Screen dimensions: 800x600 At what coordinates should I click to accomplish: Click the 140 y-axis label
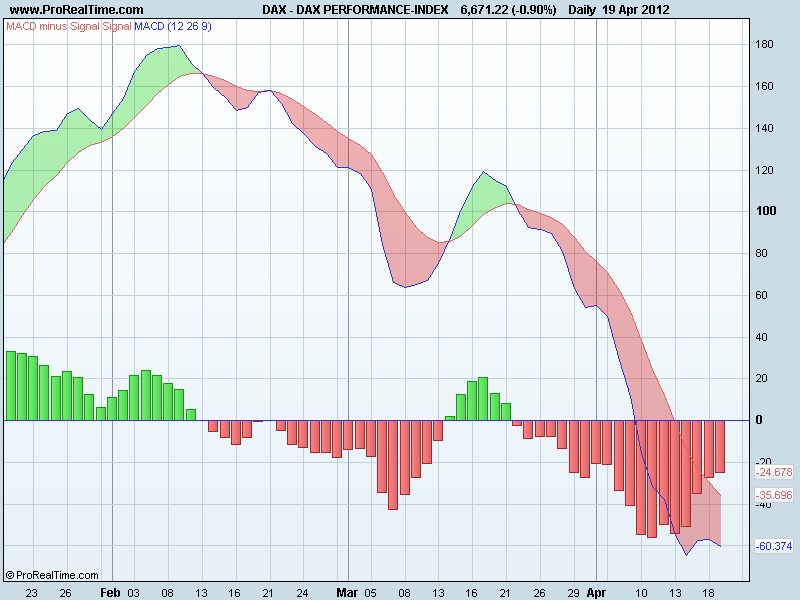(764, 128)
